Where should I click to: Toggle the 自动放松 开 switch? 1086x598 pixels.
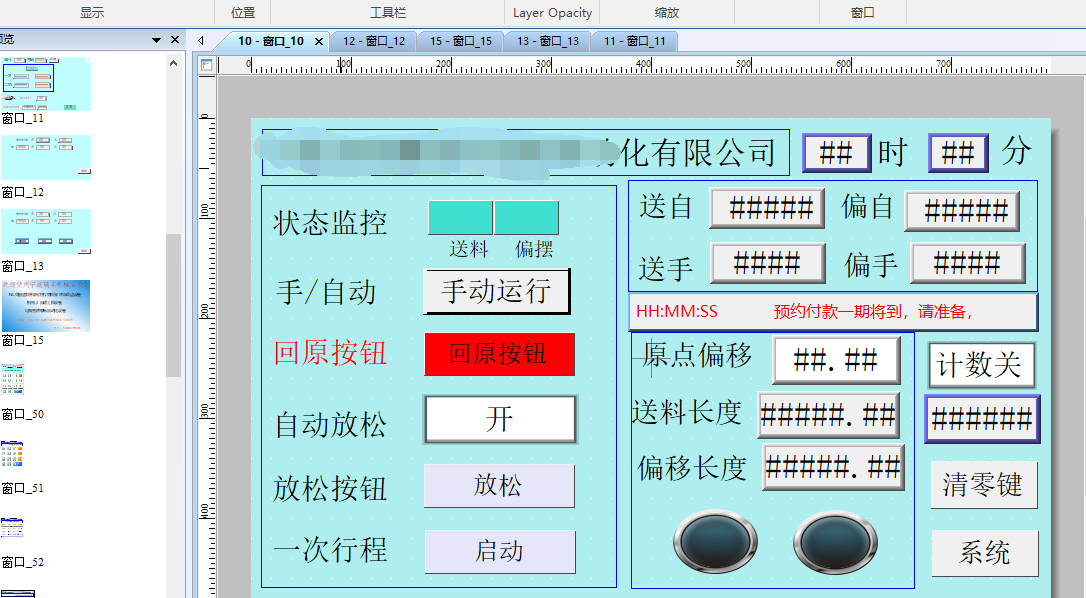[500, 419]
